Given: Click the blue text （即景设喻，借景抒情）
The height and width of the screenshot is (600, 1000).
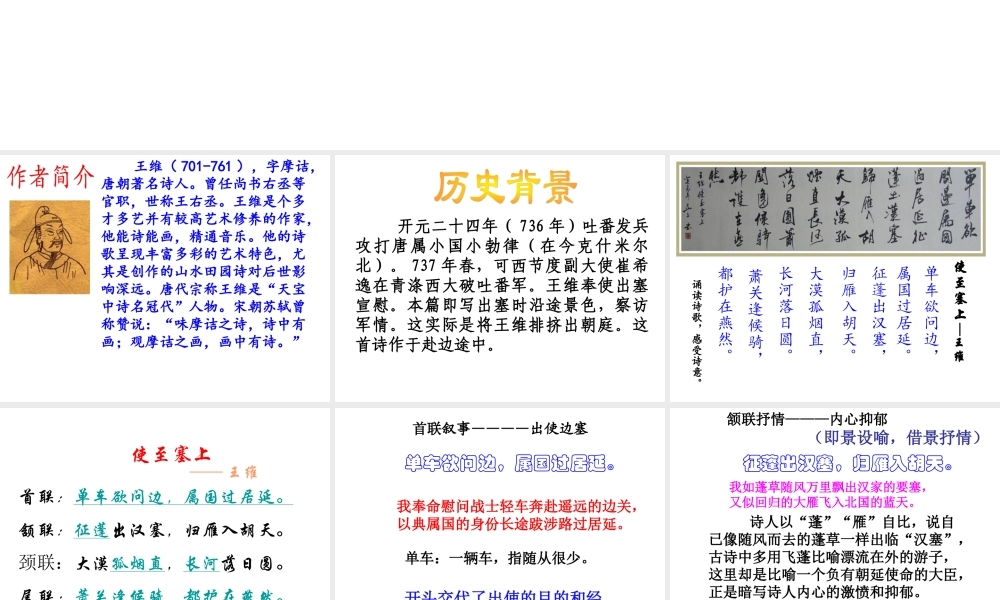Looking at the screenshot, I should pyautogui.click(x=897, y=438).
